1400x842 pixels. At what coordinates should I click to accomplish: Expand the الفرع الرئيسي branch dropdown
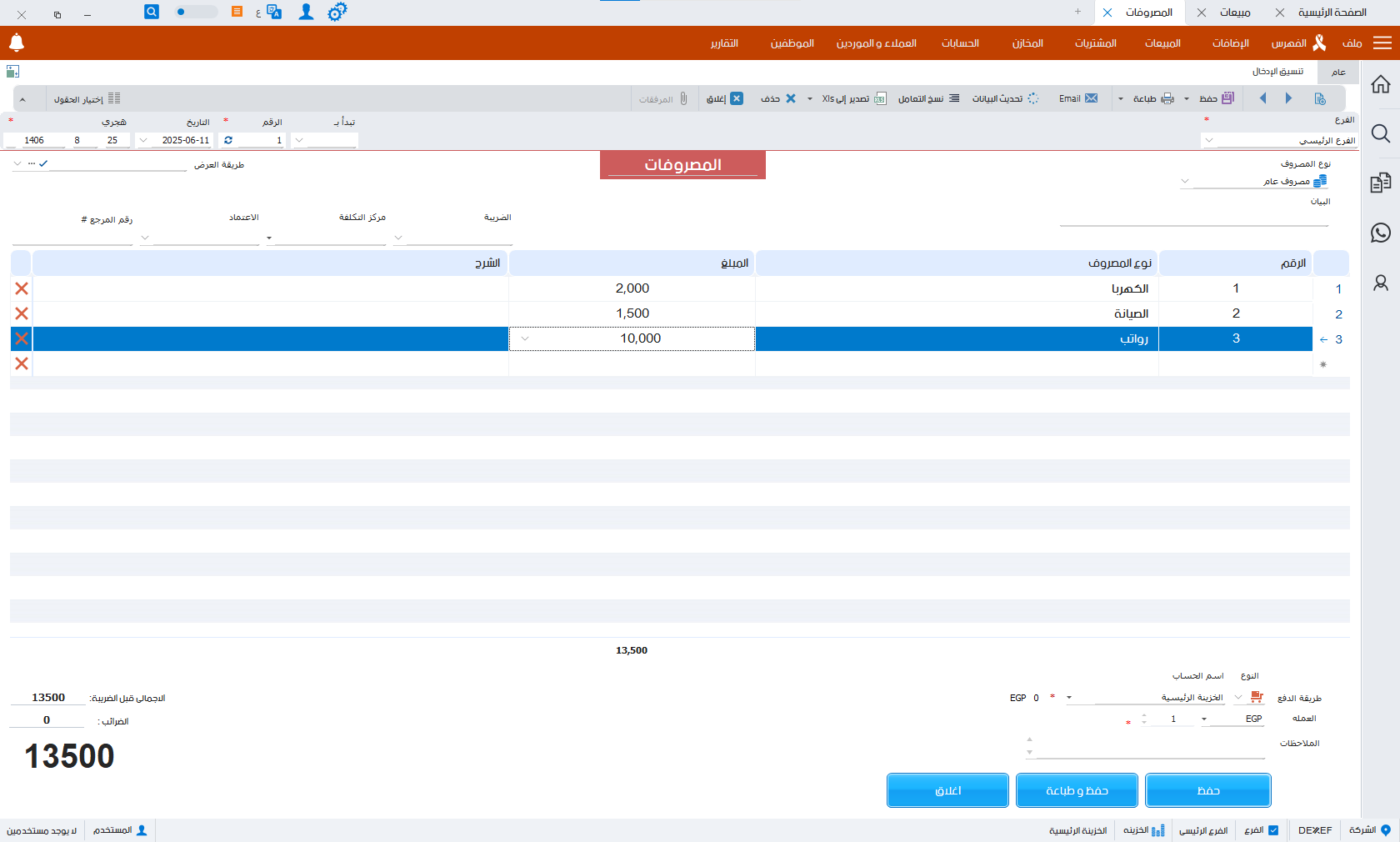1209,140
